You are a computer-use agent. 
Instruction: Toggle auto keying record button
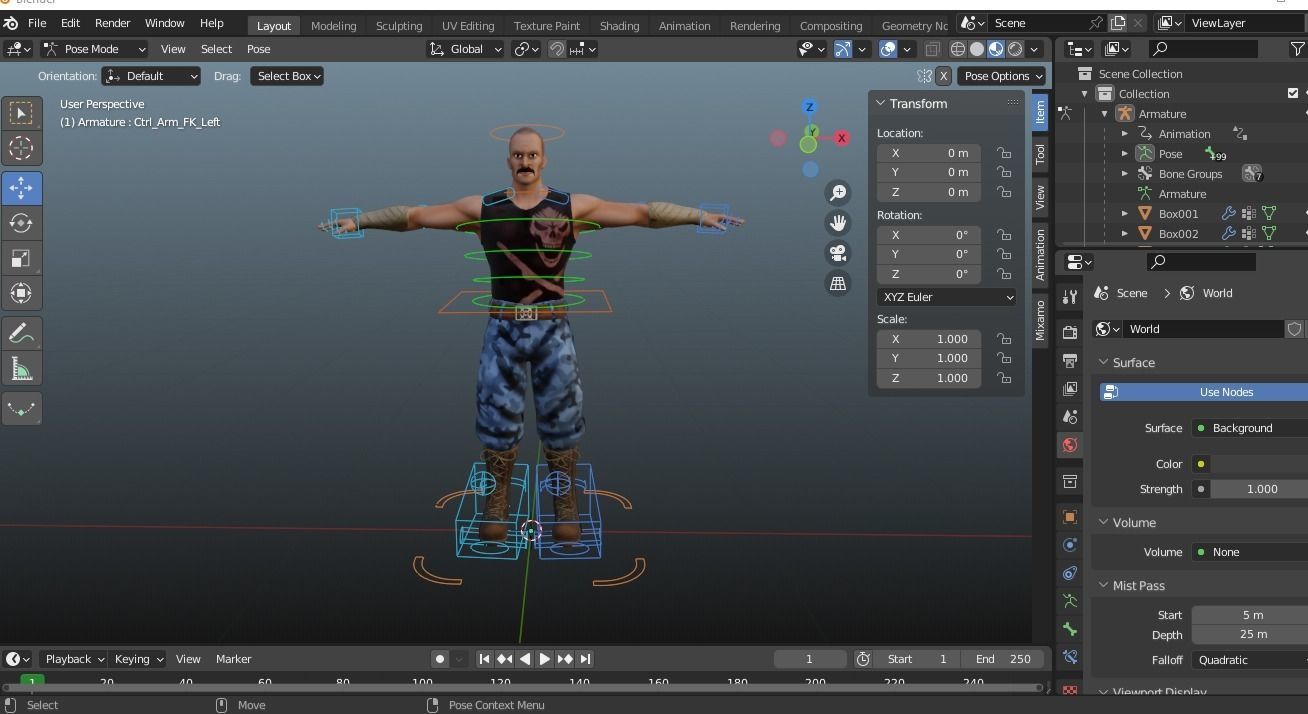click(x=439, y=659)
